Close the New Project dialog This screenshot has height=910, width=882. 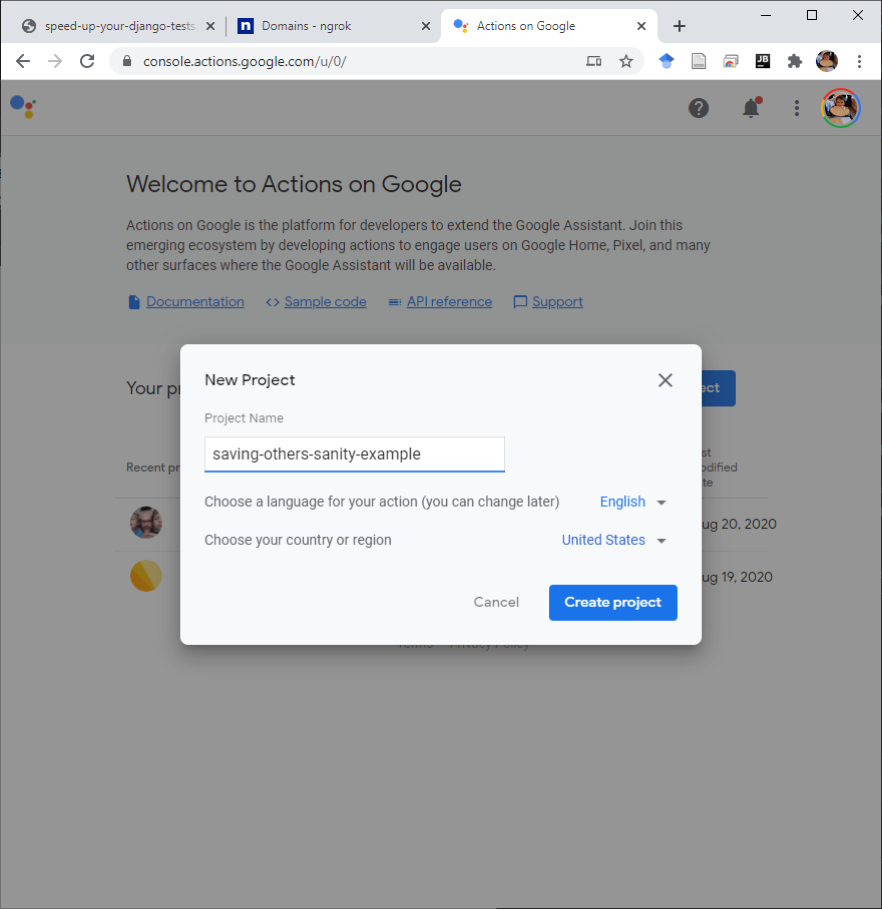tap(665, 380)
